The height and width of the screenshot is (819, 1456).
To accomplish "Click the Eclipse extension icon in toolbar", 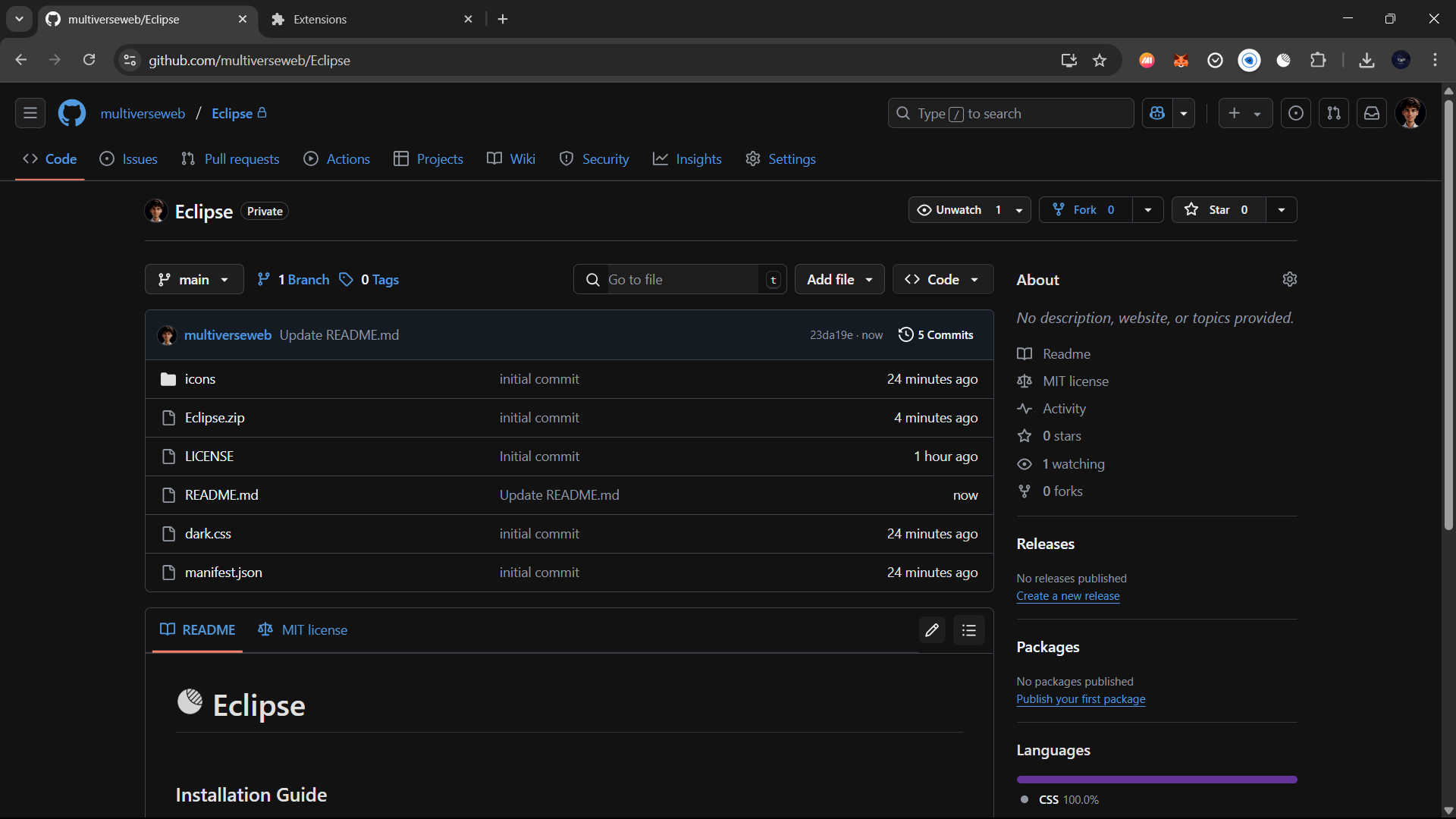I will click(x=1283, y=61).
